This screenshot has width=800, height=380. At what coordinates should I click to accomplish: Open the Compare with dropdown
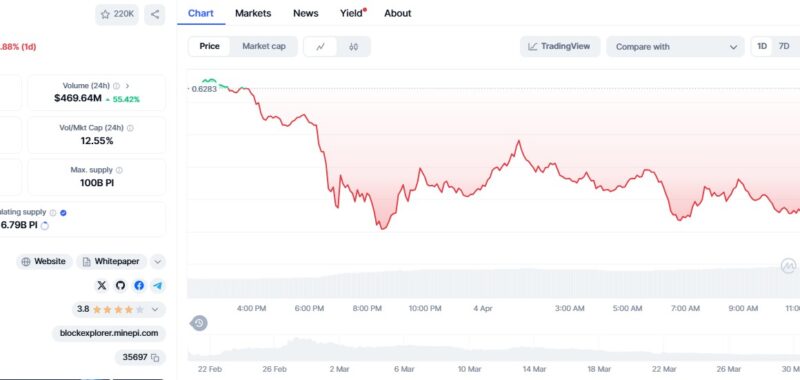click(x=676, y=47)
